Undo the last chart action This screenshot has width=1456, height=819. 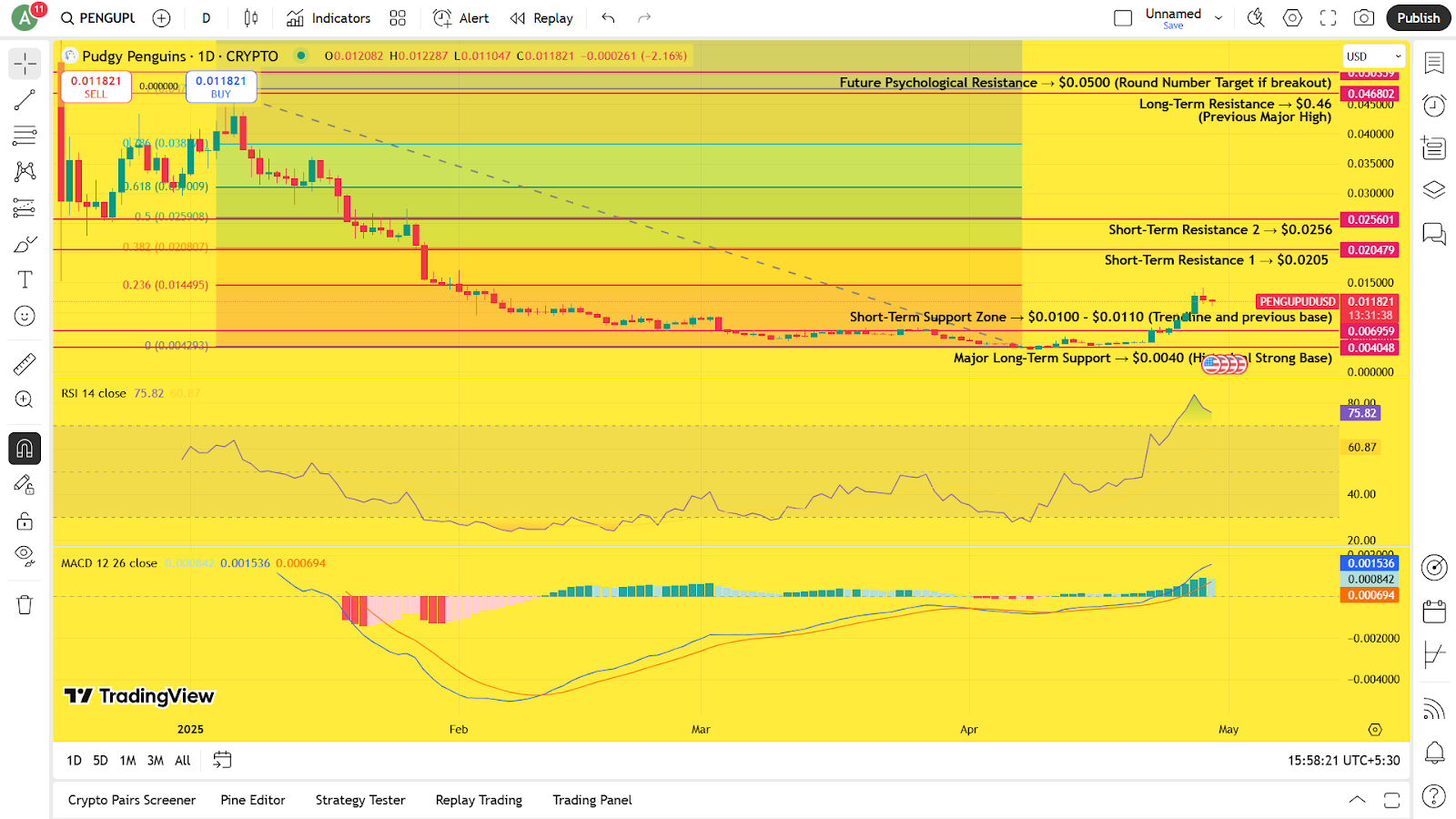609,18
